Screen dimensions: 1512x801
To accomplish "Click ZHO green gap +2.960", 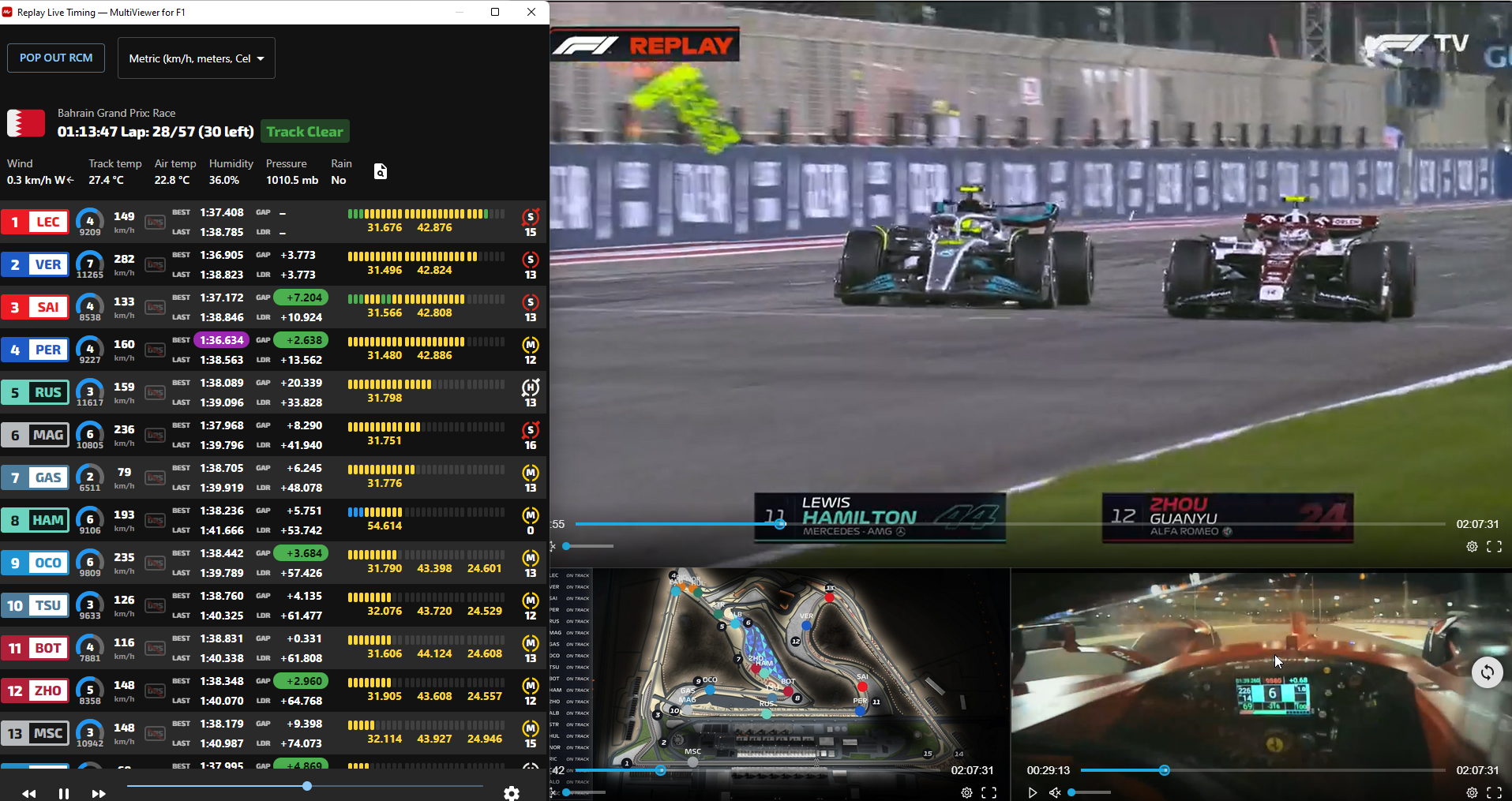I will (301, 681).
